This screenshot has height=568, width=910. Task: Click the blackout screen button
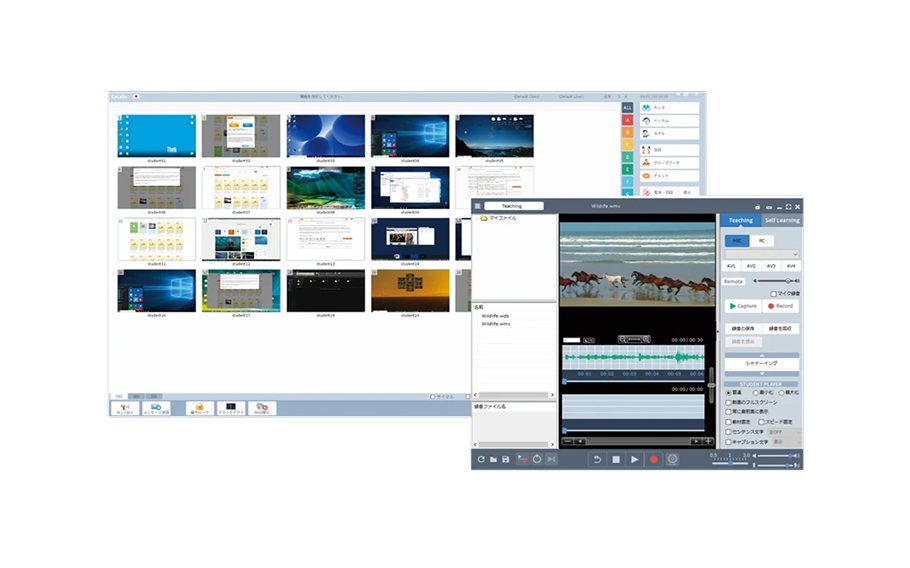point(230,408)
